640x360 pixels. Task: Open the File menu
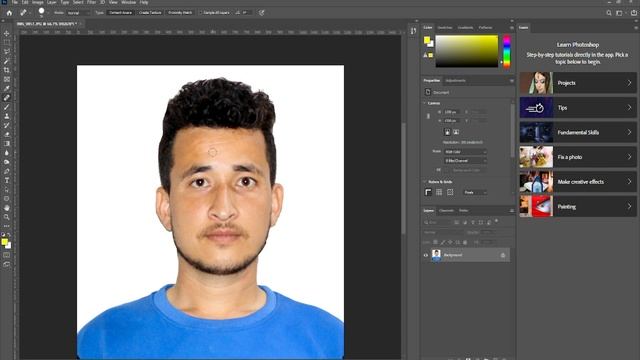15,2
